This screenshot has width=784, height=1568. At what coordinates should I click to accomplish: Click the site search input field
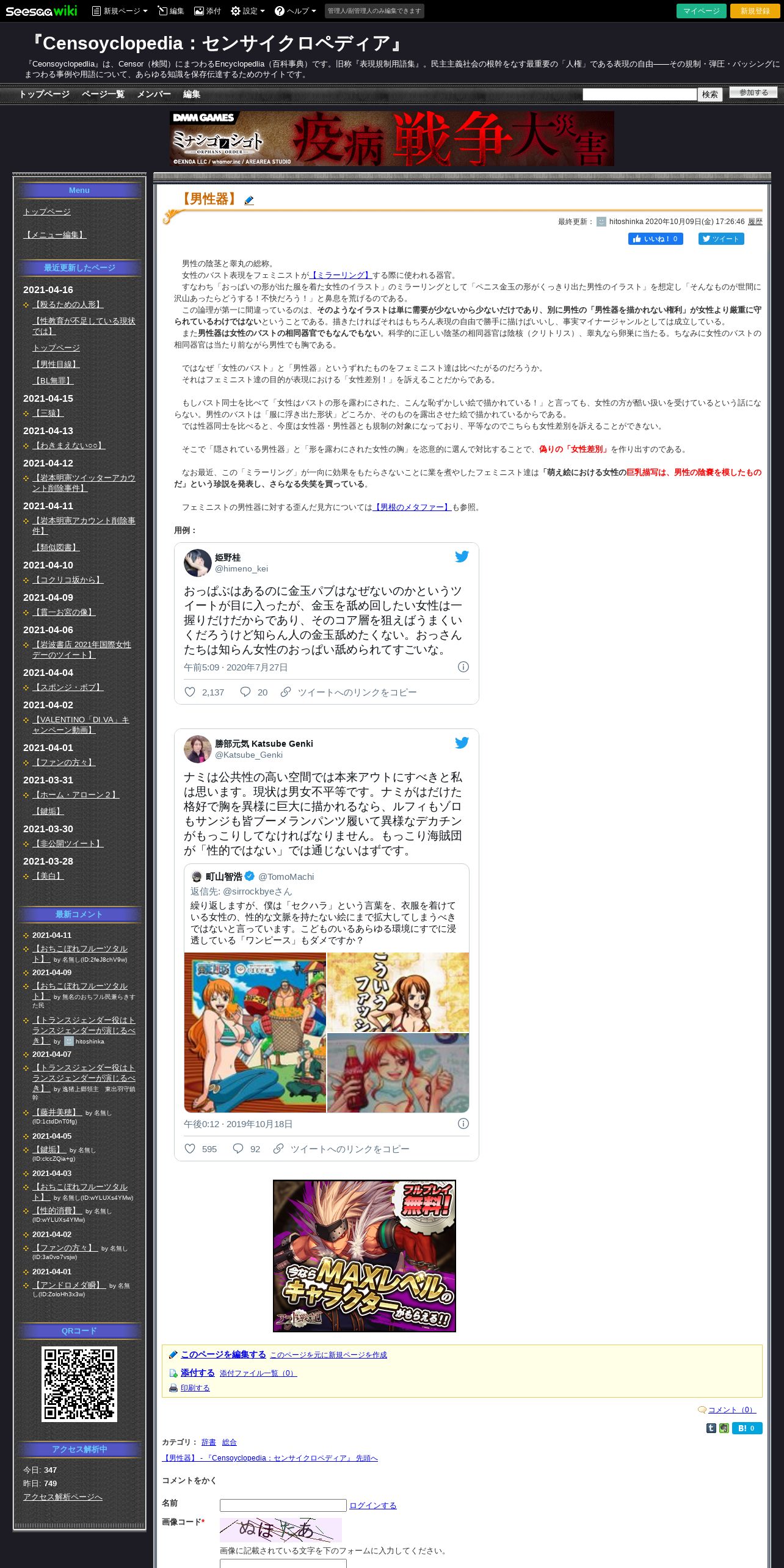(639, 94)
